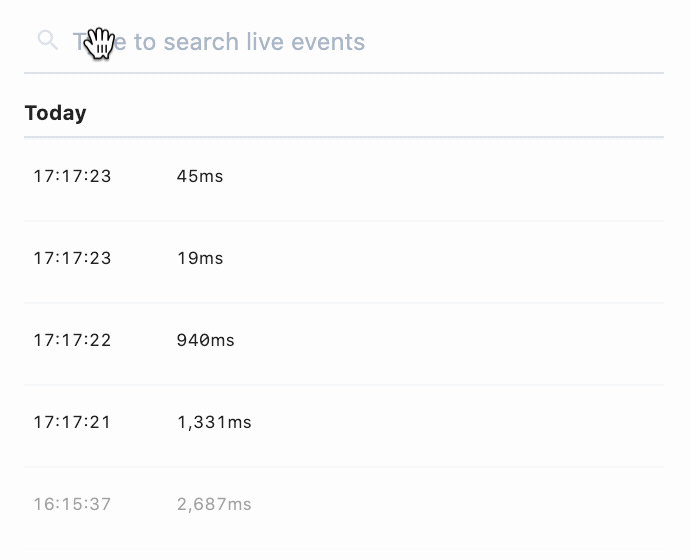Click the divider line under the search bar
Screen dimensions: 690x560
tap(344, 73)
